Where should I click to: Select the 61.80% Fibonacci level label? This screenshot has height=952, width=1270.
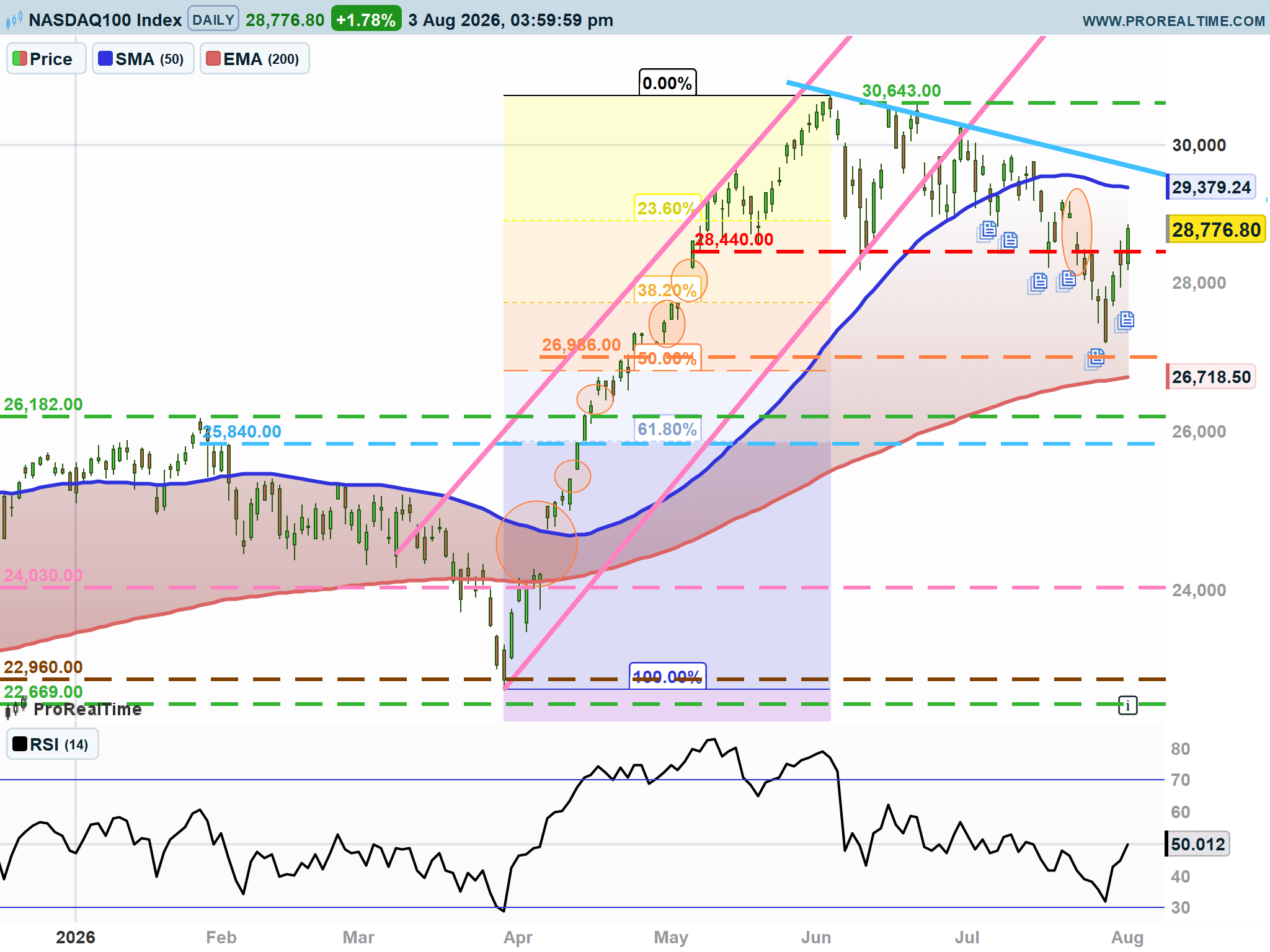coord(667,429)
